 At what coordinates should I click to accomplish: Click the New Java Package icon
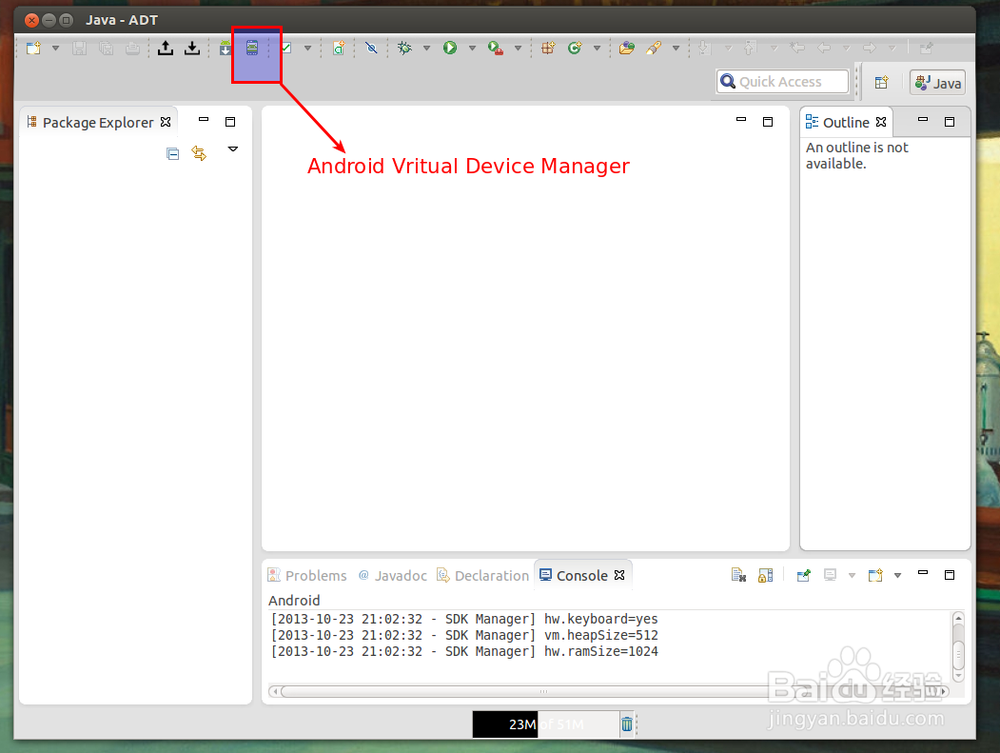[548, 48]
